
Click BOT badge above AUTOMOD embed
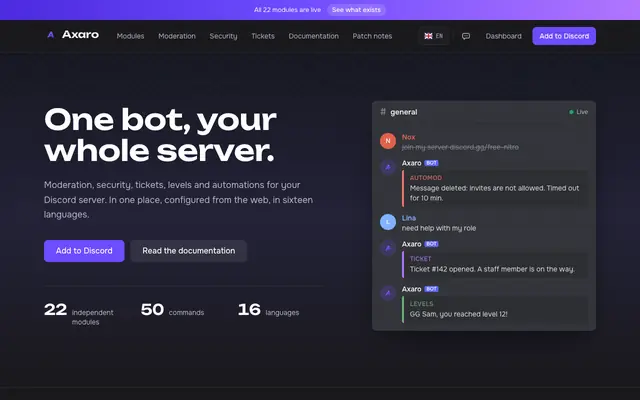[431, 163]
